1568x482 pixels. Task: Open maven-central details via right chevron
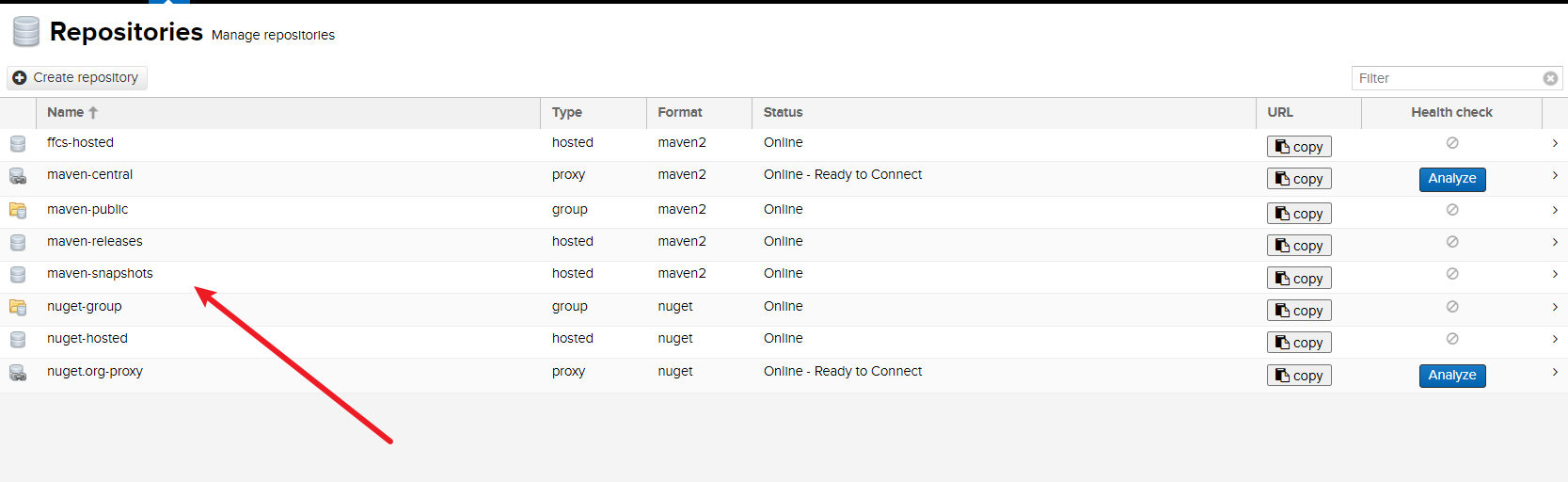coord(1554,175)
